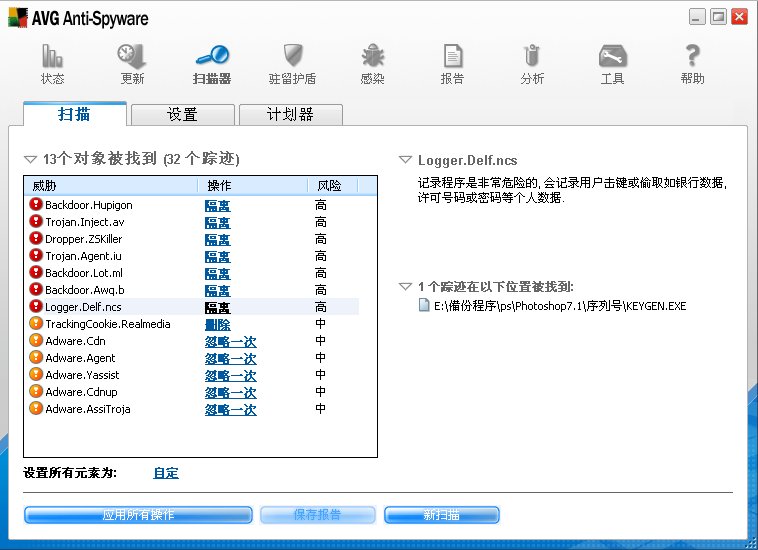Image resolution: width=758 pixels, height=550 pixels.
Task: Click the red threat icon beside Backdoor.Hupigon
Action: click(x=36, y=204)
